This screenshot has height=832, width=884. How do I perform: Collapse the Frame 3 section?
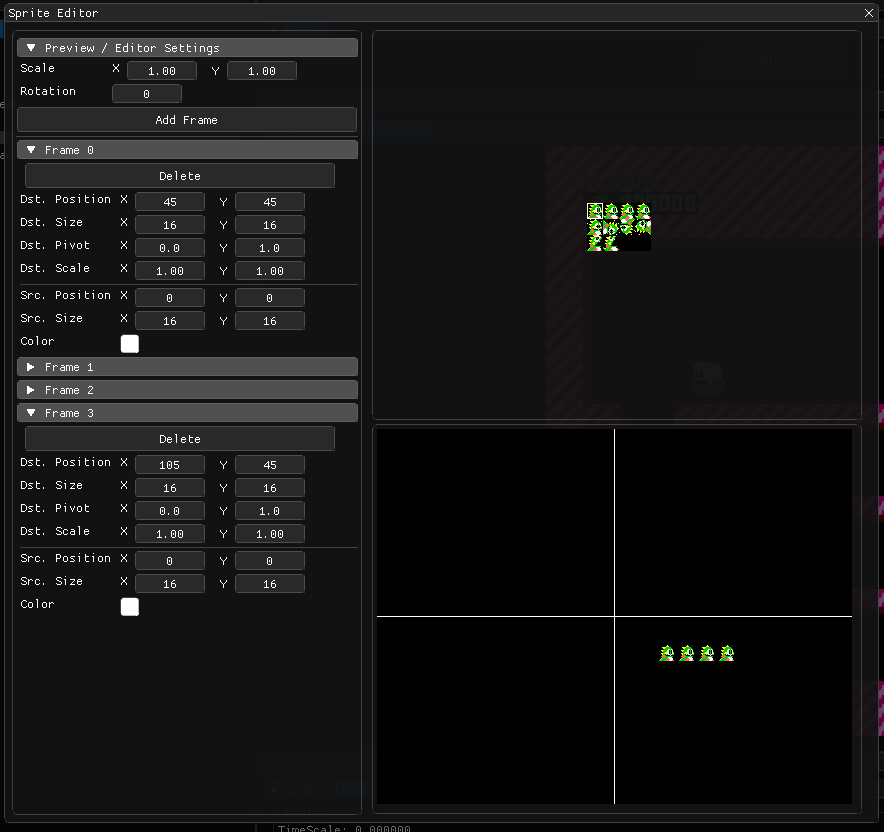pyautogui.click(x=187, y=413)
